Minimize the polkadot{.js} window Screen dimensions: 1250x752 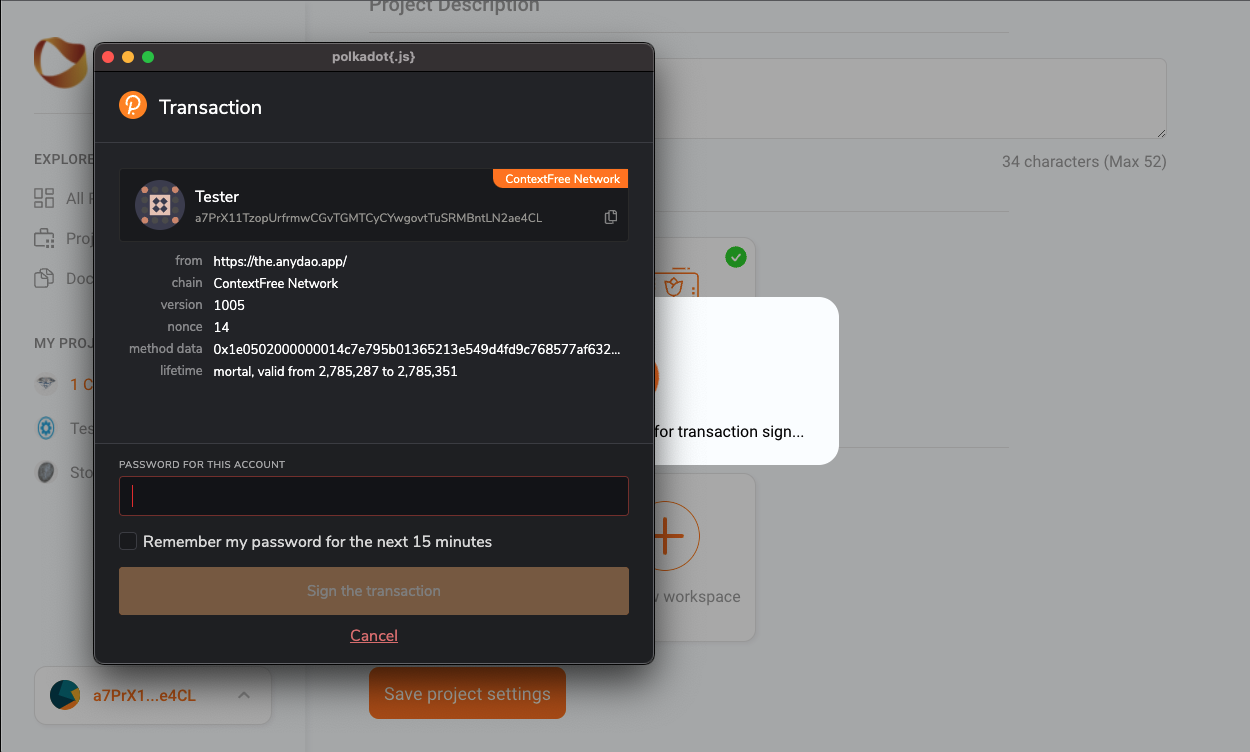(128, 57)
